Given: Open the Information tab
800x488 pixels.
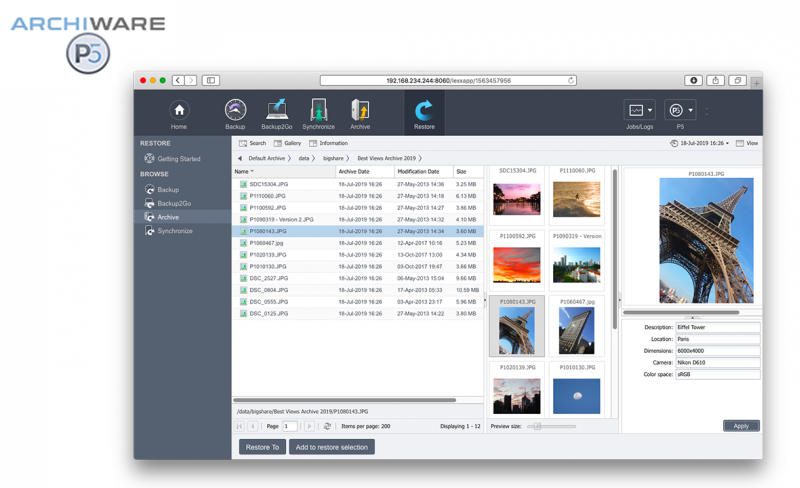Looking at the screenshot, I should point(328,143).
